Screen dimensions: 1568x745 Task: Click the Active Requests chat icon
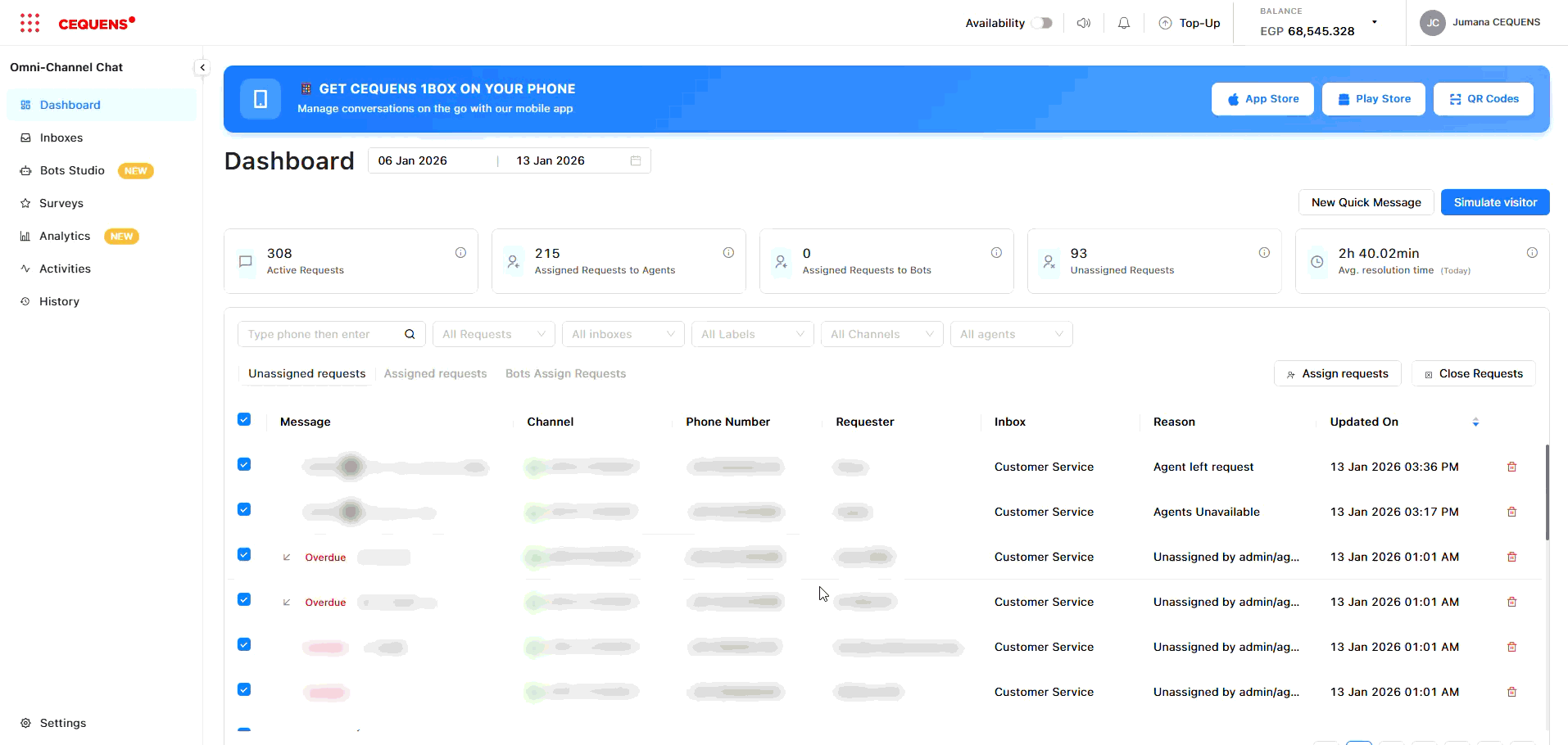245,262
